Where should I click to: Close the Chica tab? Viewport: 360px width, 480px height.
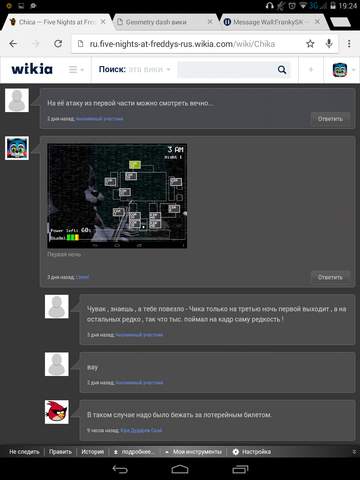click(103, 22)
